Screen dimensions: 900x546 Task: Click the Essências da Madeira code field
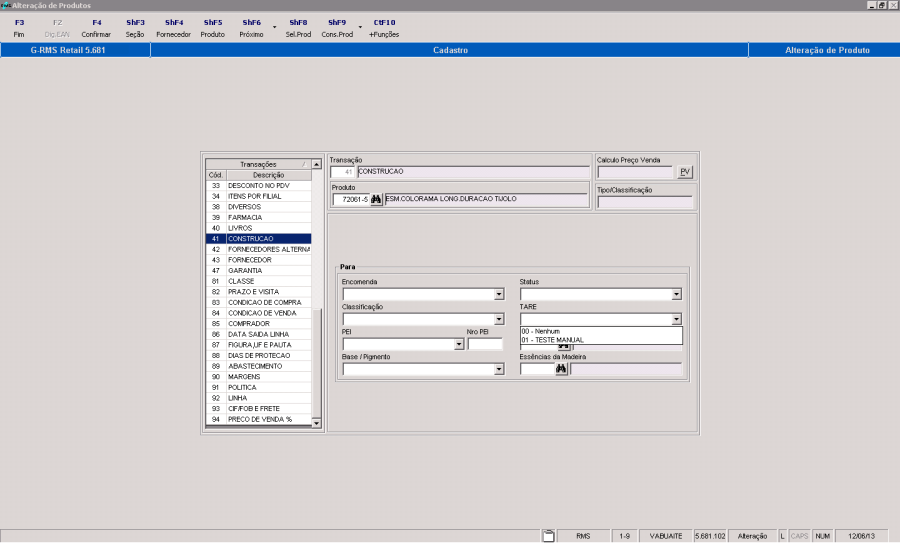tap(537, 369)
